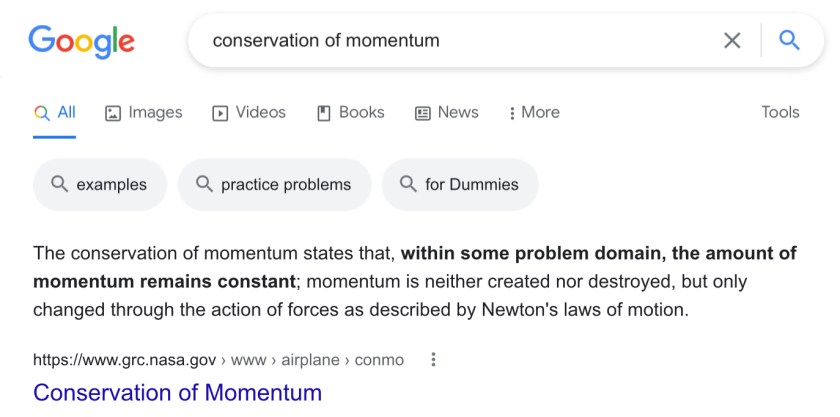Click the Google logo
This screenshot has height=417, width=840.
(81, 40)
